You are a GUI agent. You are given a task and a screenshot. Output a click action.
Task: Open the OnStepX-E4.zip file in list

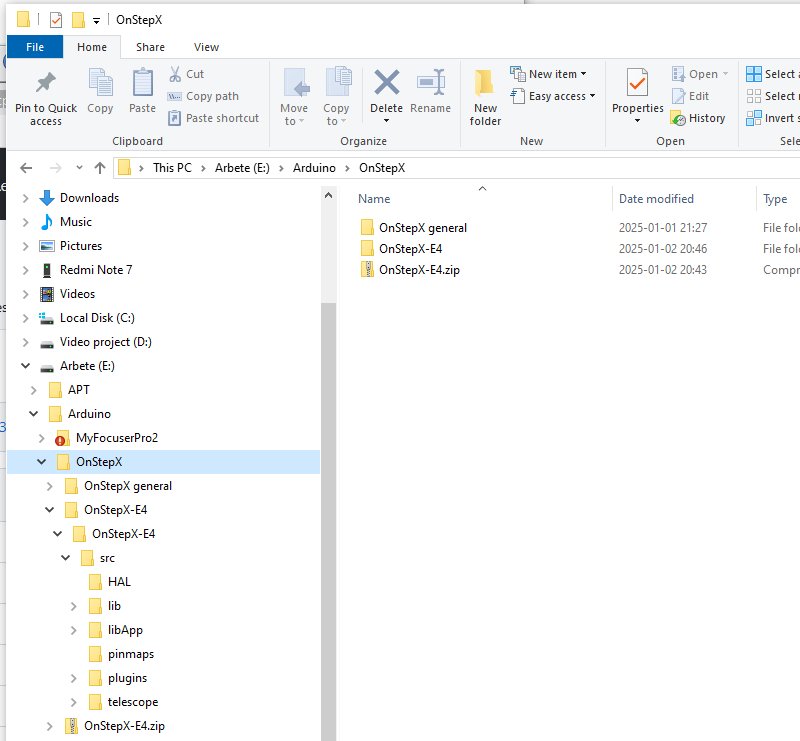click(419, 270)
